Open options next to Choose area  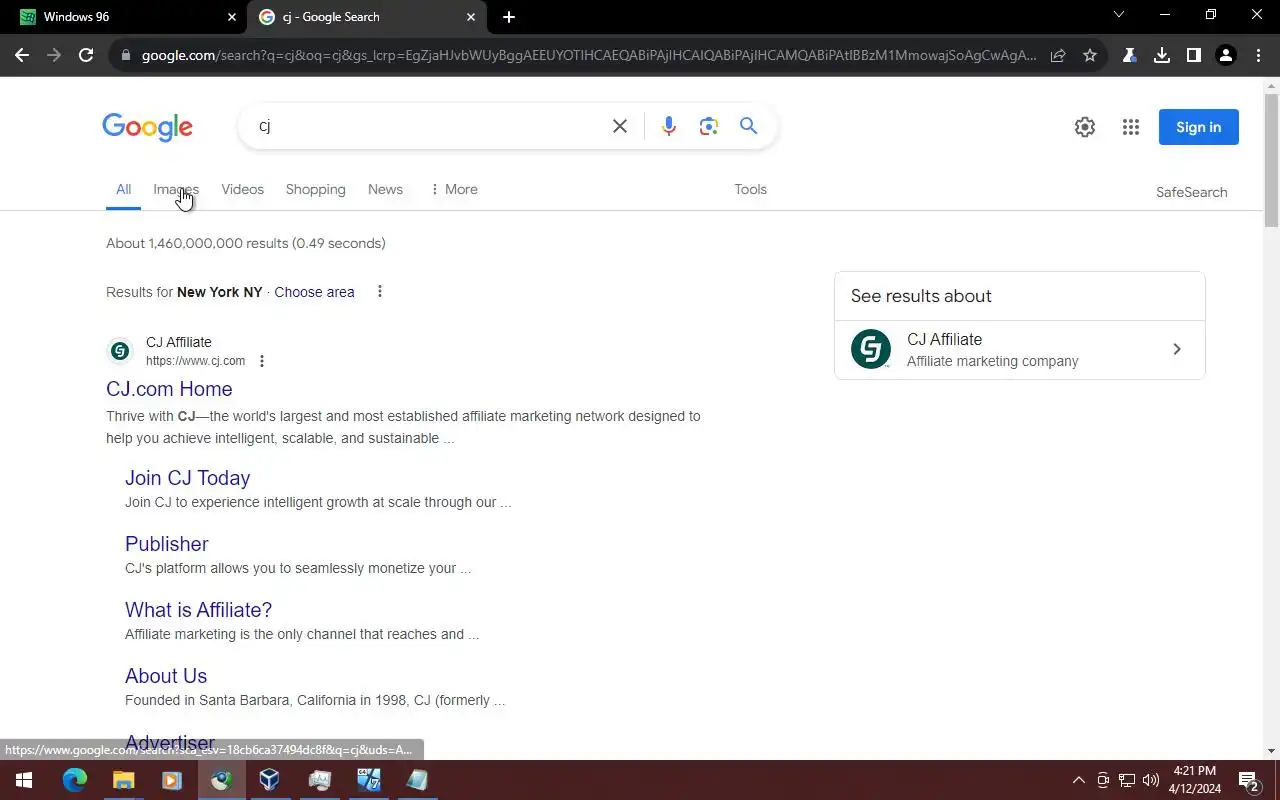[380, 292]
